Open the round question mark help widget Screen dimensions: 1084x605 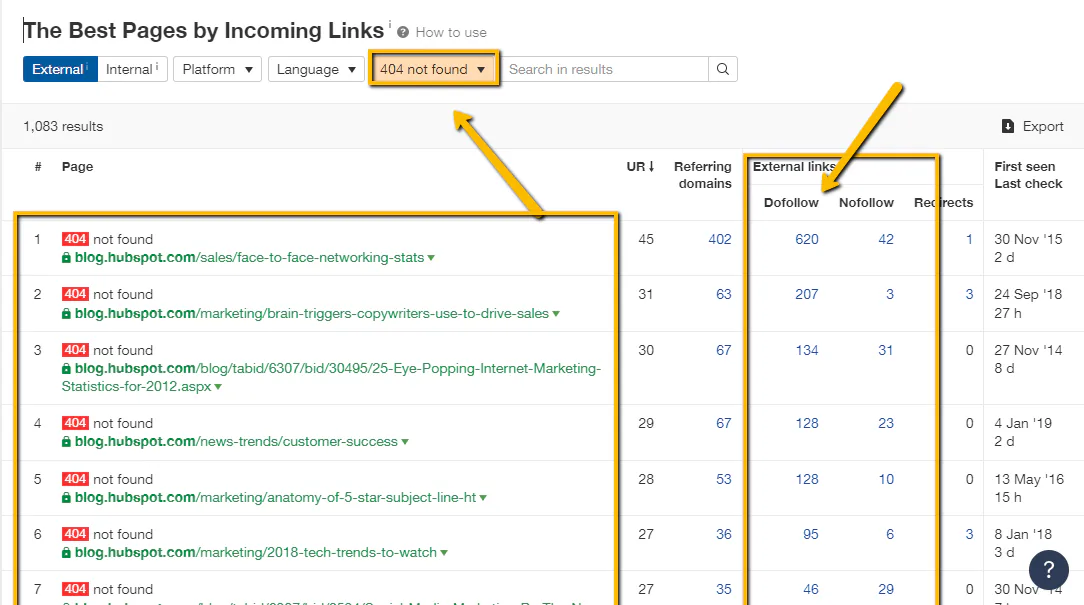[x=1049, y=570]
